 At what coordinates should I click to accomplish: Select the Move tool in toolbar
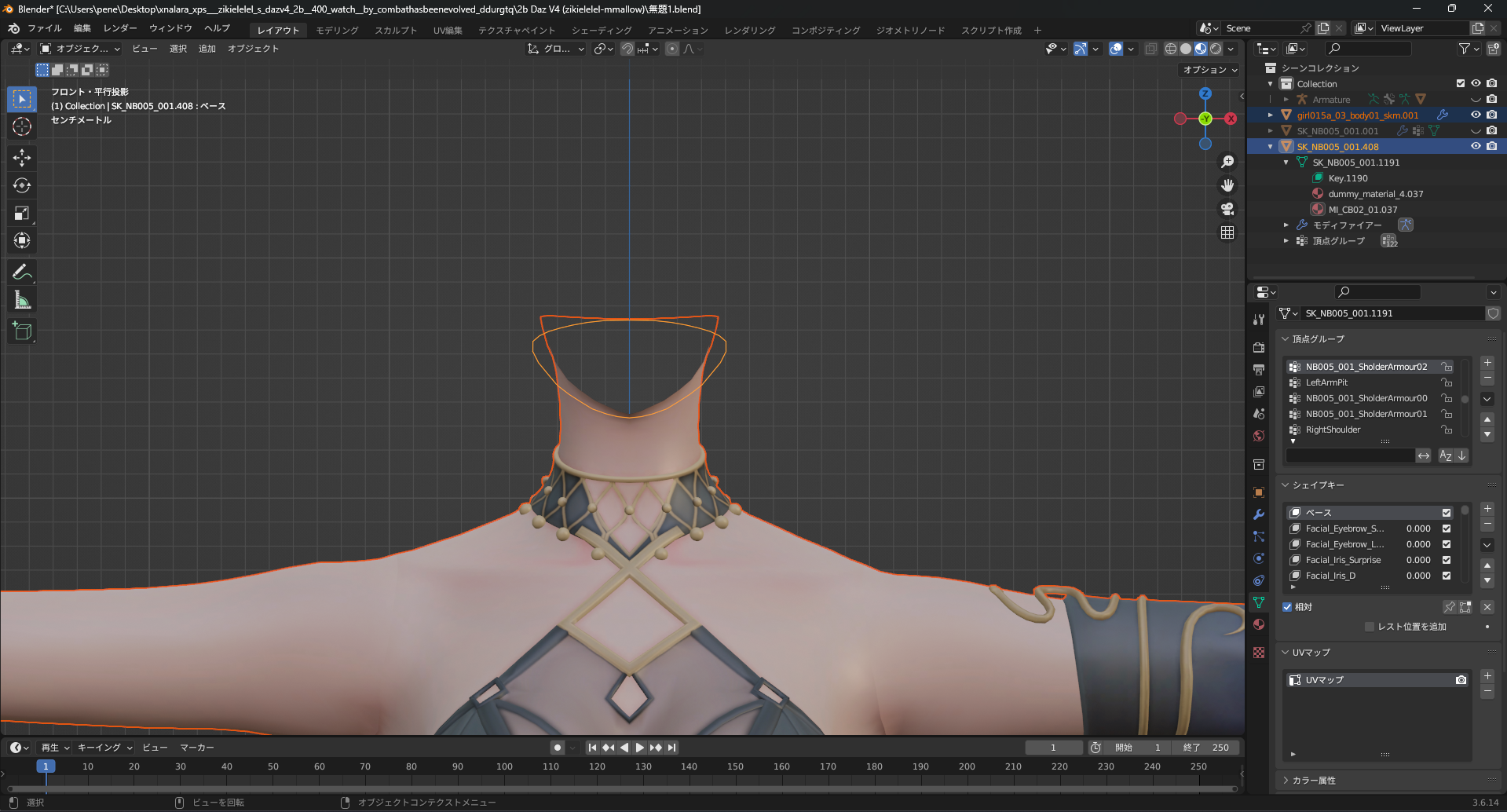pos(22,158)
